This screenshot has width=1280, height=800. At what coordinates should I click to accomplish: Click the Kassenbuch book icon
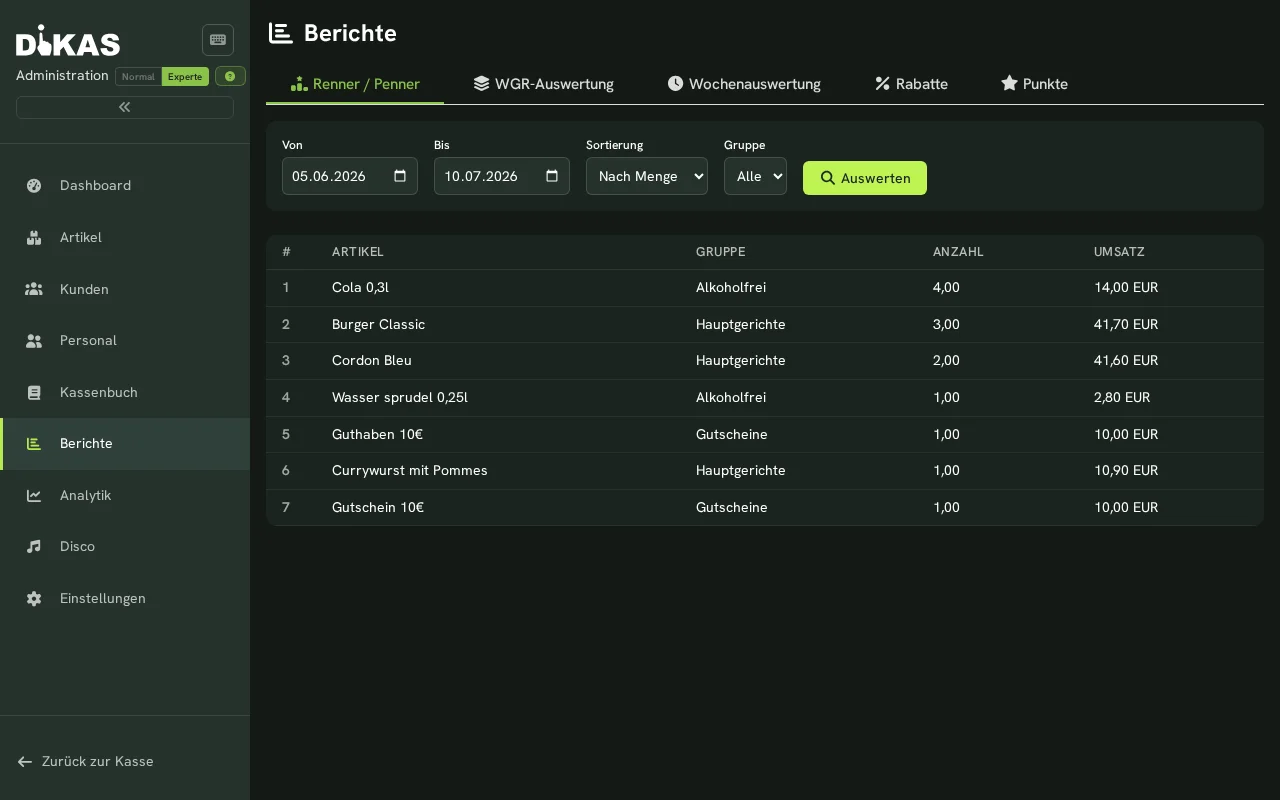[x=34, y=392]
